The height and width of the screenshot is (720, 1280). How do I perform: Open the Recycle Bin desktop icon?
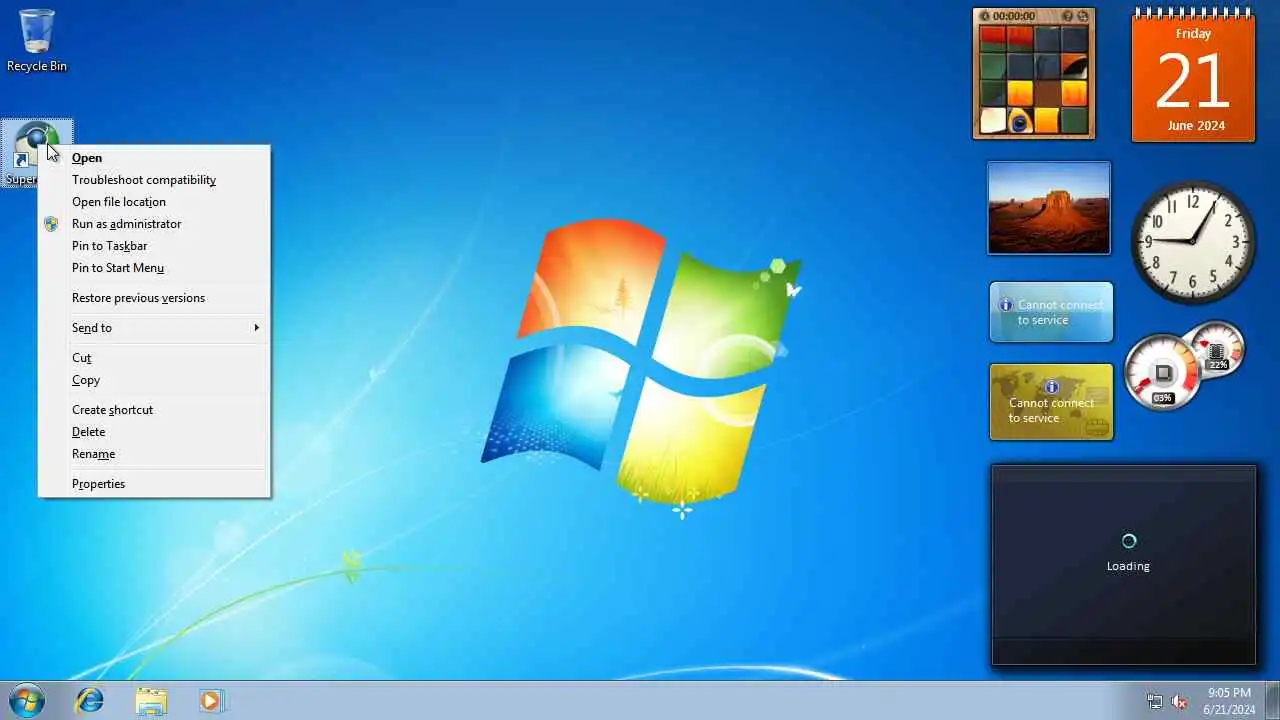tap(37, 40)
